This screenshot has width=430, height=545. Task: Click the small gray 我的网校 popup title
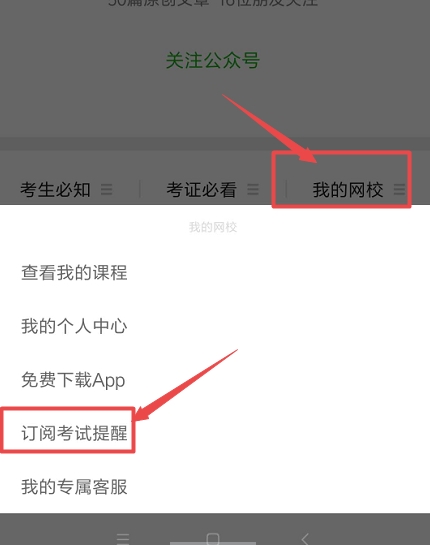click(213, 227)
